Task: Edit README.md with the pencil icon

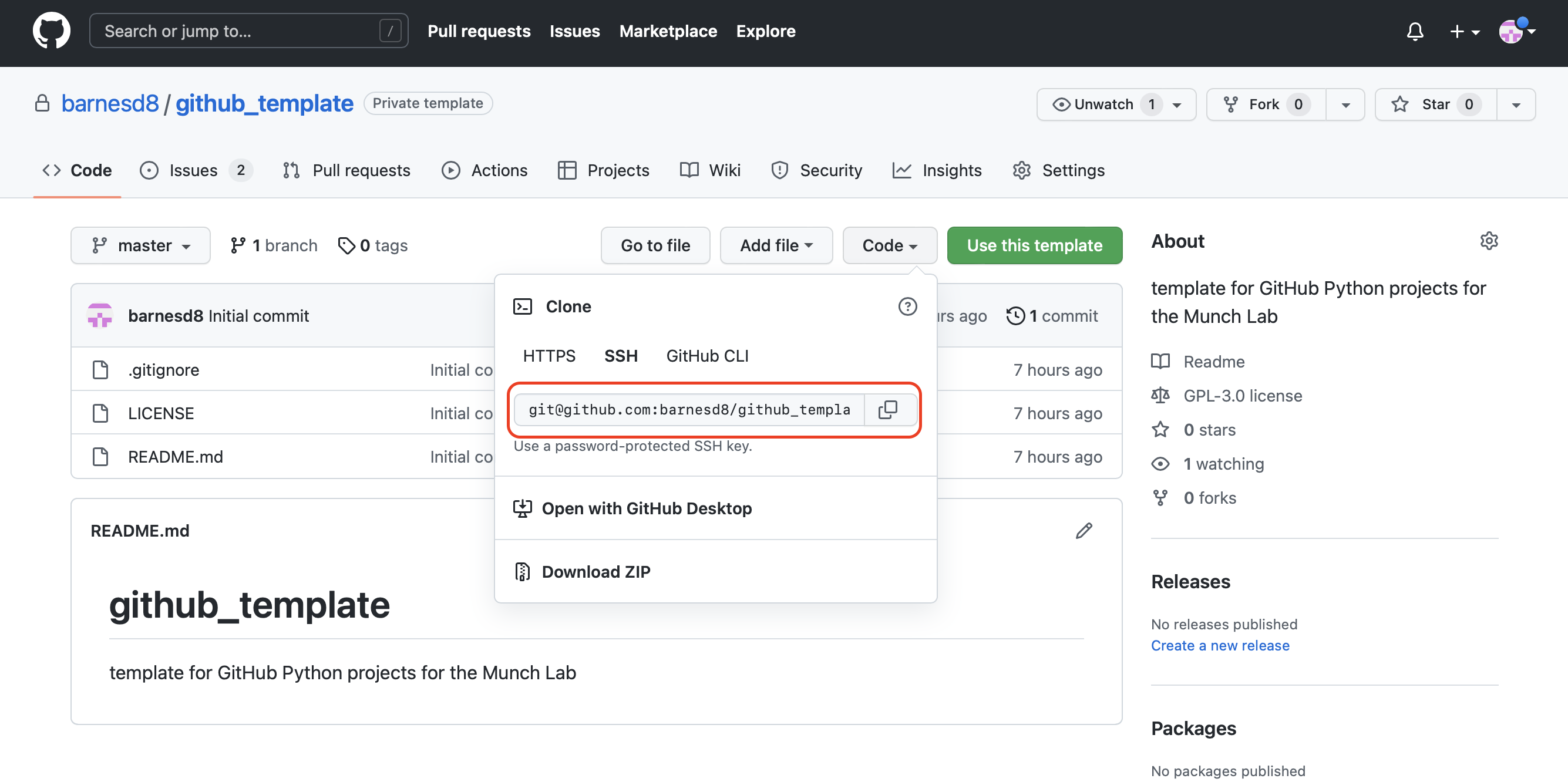Action: pyautogui.click(x=1084, y=531)
